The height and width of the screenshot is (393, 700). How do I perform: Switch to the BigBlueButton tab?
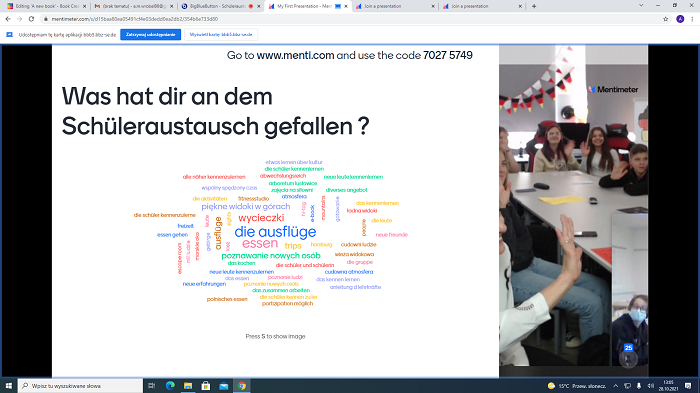click(218, 6)
